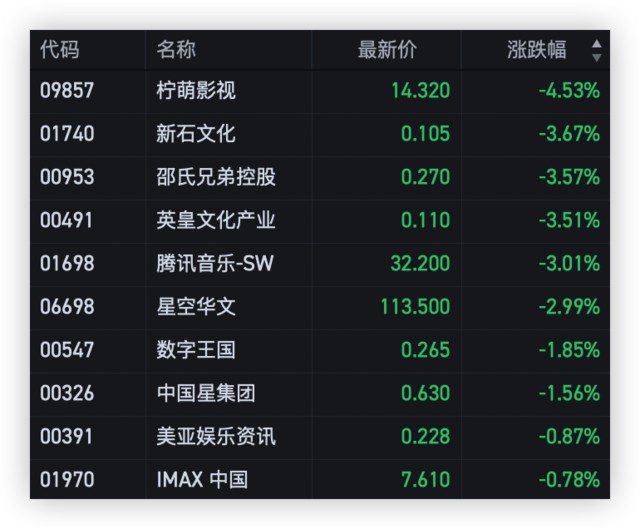The width and height of the screenshot is (640, 529).
Task: Select the 英皇文化产业 row
Action: tap(216, 220)
